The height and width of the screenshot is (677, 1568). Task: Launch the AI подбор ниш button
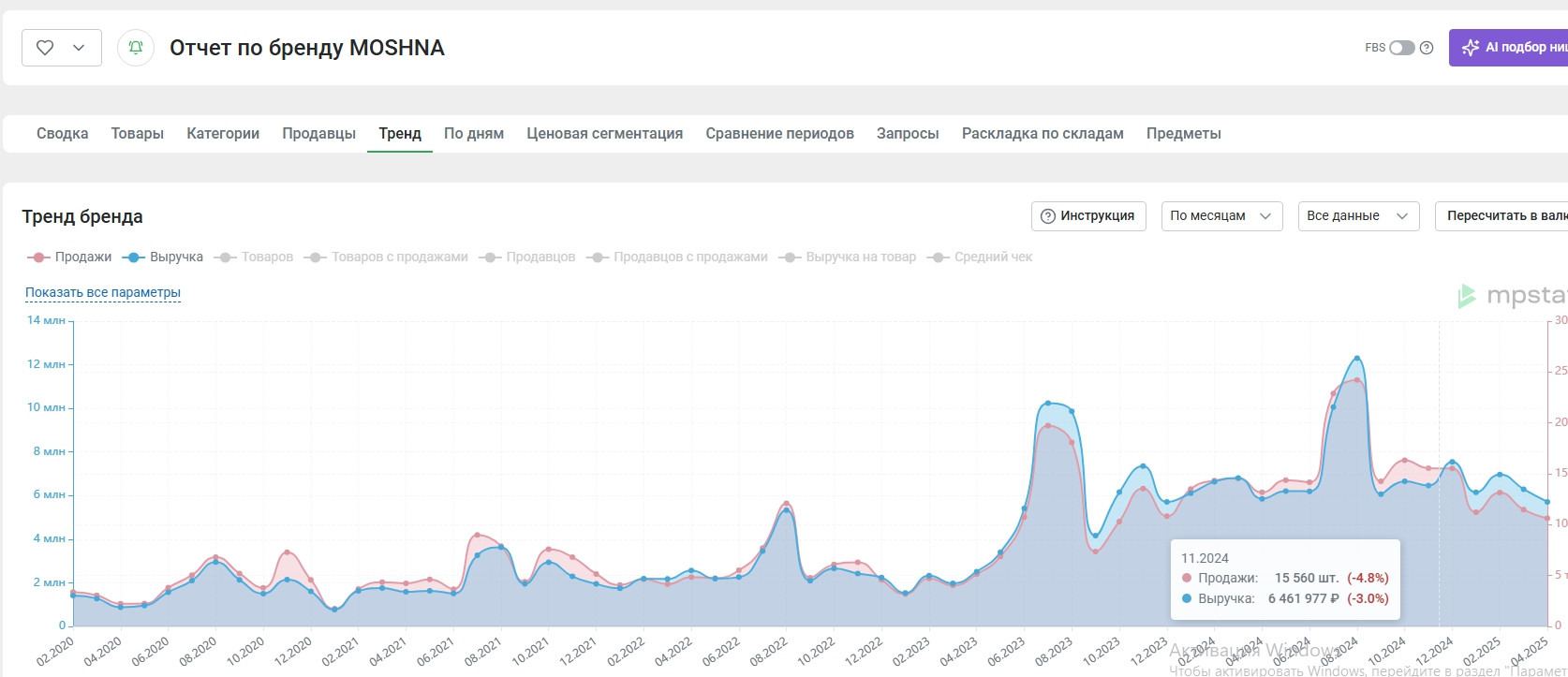pos(1508,48)
